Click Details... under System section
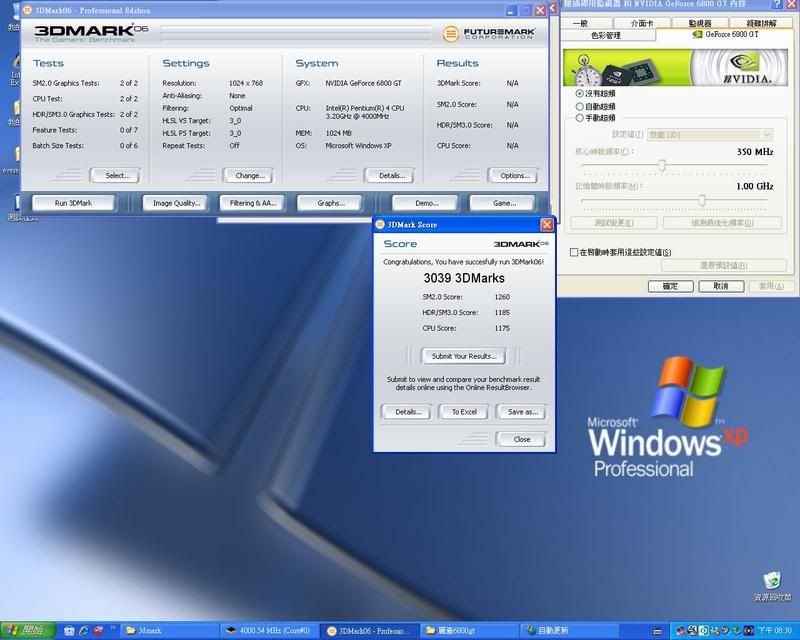Screen dimensions: 800x640 point(390,176)
